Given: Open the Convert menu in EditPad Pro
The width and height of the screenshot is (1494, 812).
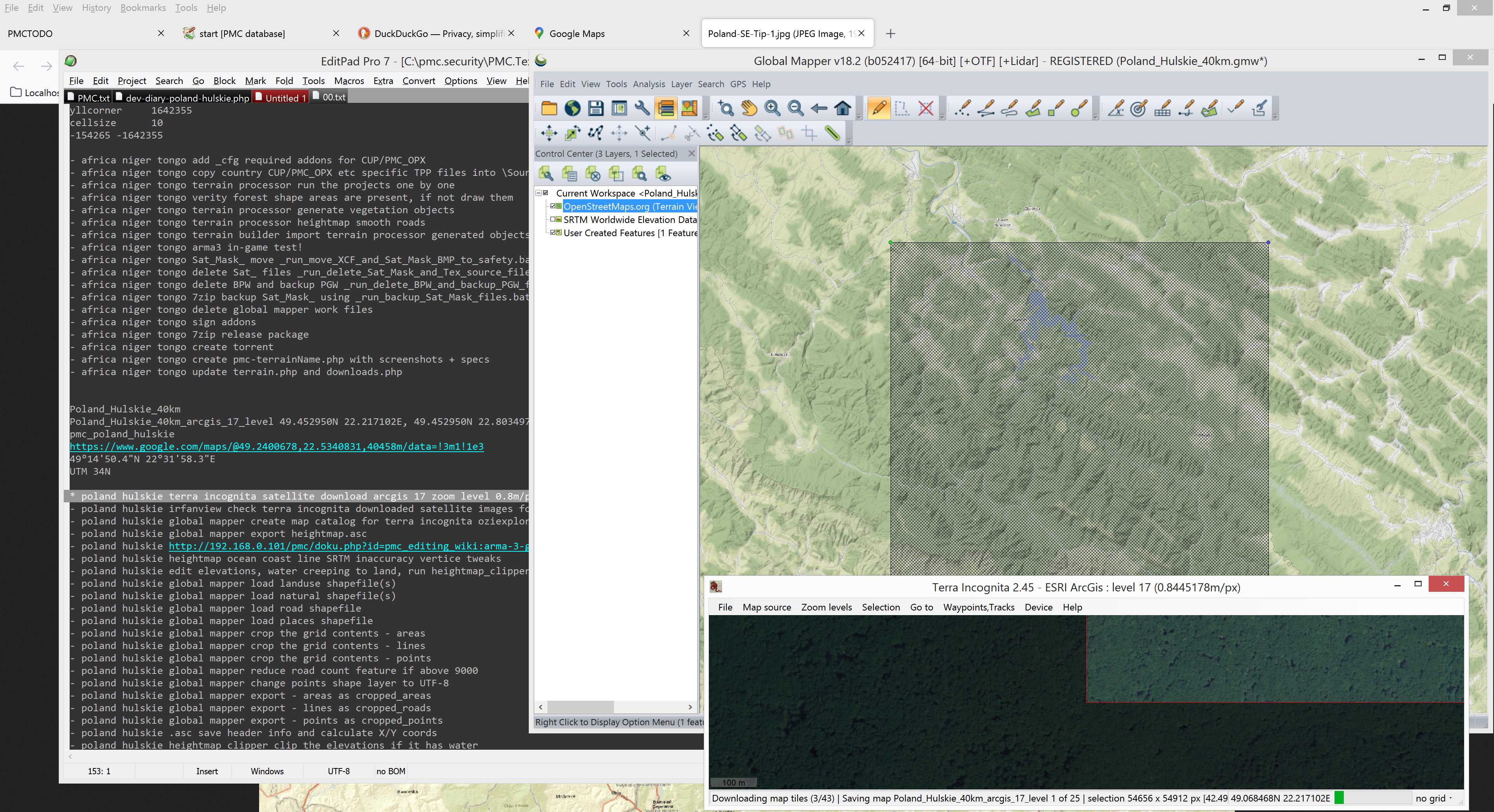Looking at the screenshot, I should coord(419,81).
